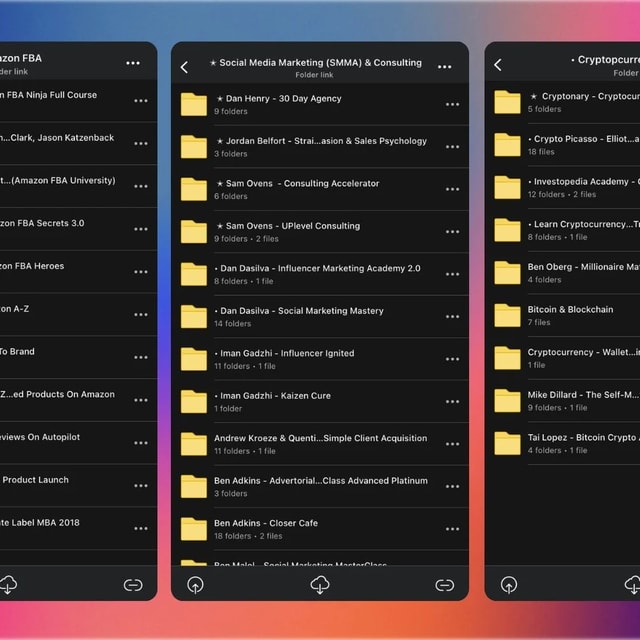Open options for Iman Gadzhi Kaizen Cure

click(x=452, y=402)
